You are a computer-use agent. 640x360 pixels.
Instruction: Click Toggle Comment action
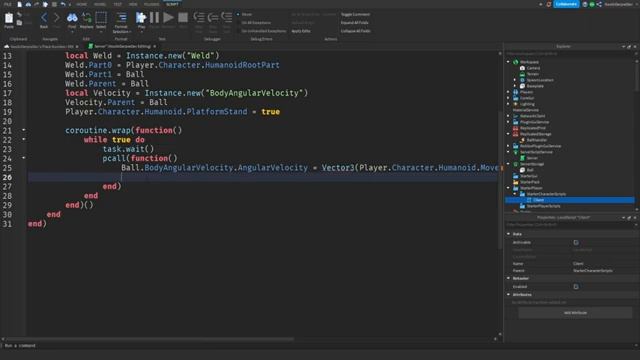pos(356,14)
